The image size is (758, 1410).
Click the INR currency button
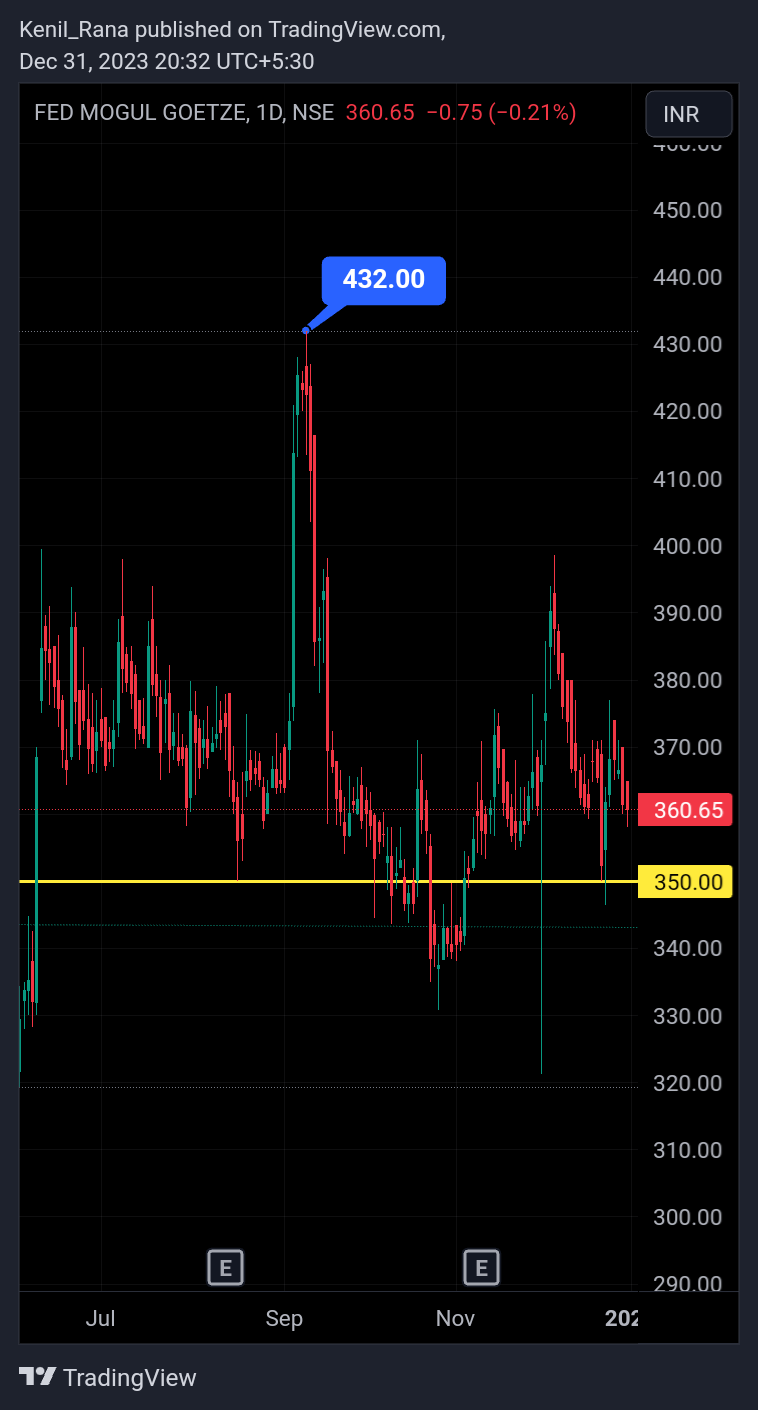tap(689, 114)
